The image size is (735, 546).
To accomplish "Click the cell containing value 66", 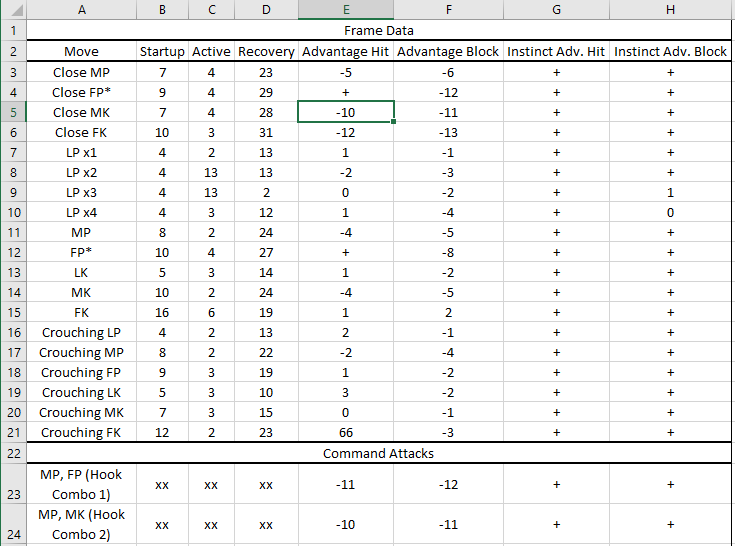I will click(346, 433).
